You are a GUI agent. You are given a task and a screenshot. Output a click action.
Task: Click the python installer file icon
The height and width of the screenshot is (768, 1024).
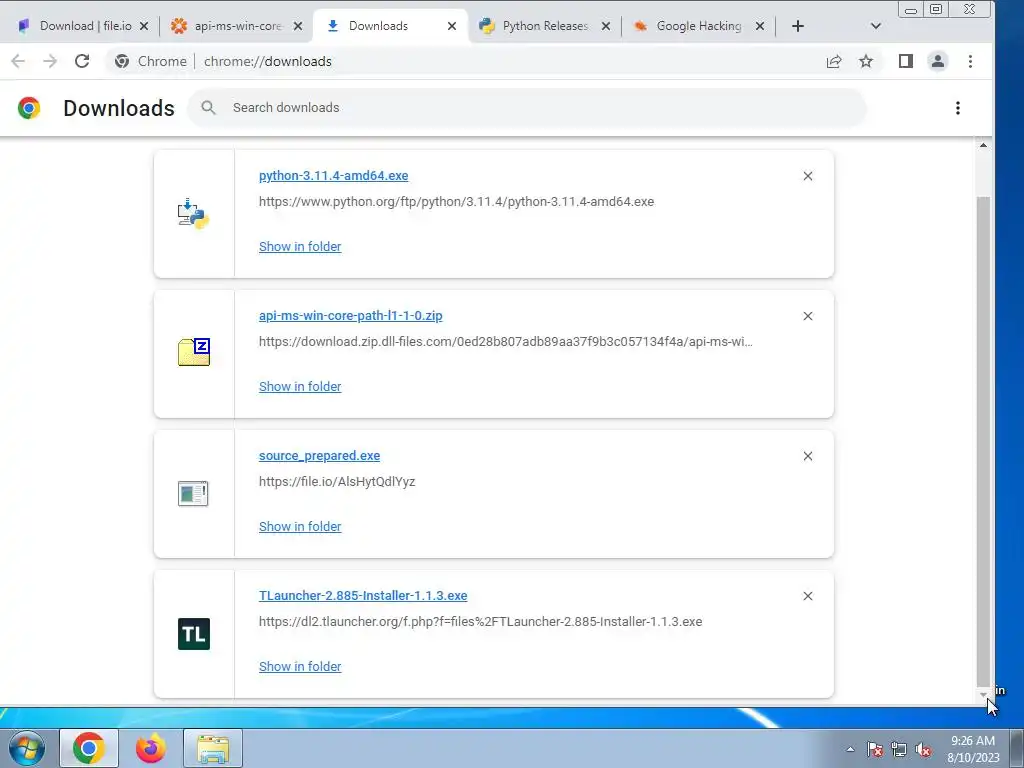[193, 214]
